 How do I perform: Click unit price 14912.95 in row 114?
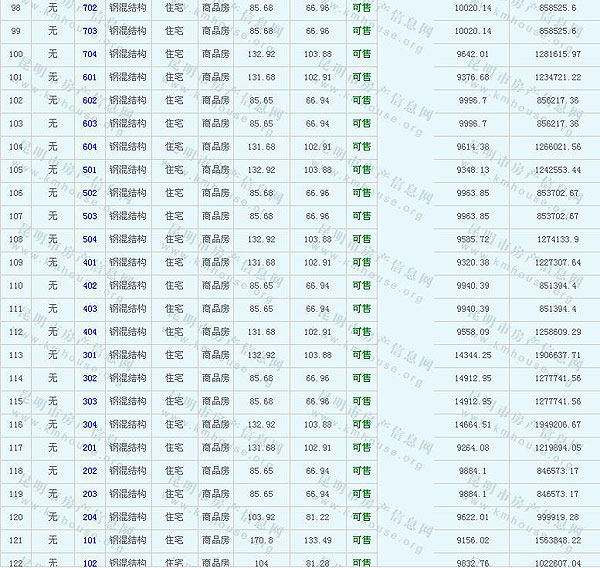[472, 379]
